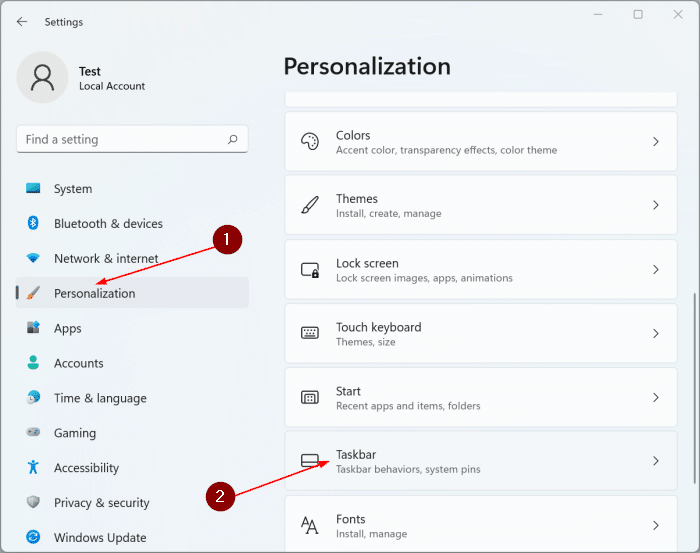This screenshot has width=700, height=553.
Task: Click the Start menu layout icon
Action: pyautogui.click(x=310, y=397)
